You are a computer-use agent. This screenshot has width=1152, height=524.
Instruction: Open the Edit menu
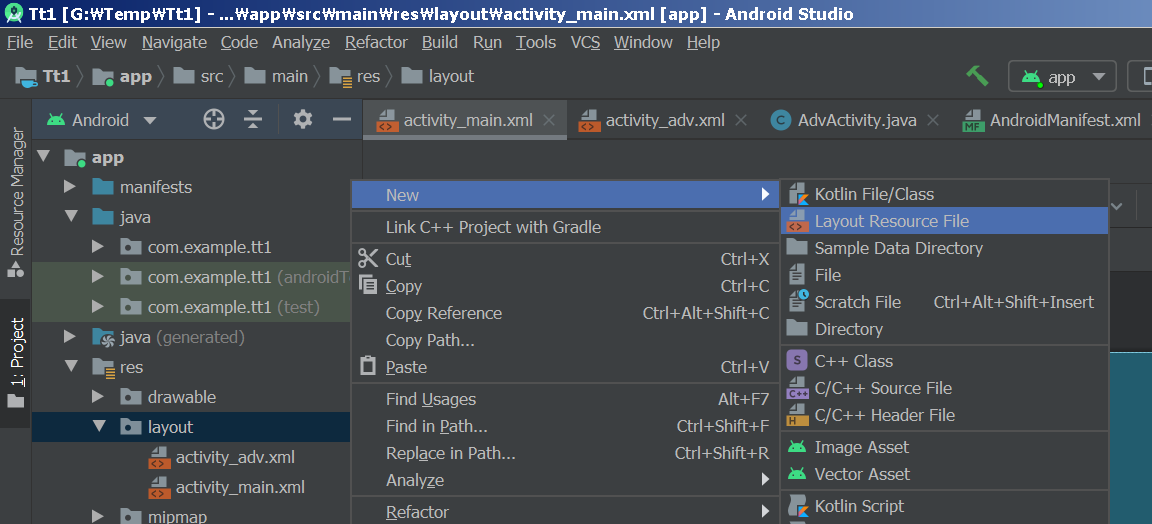tap(62, 43)
